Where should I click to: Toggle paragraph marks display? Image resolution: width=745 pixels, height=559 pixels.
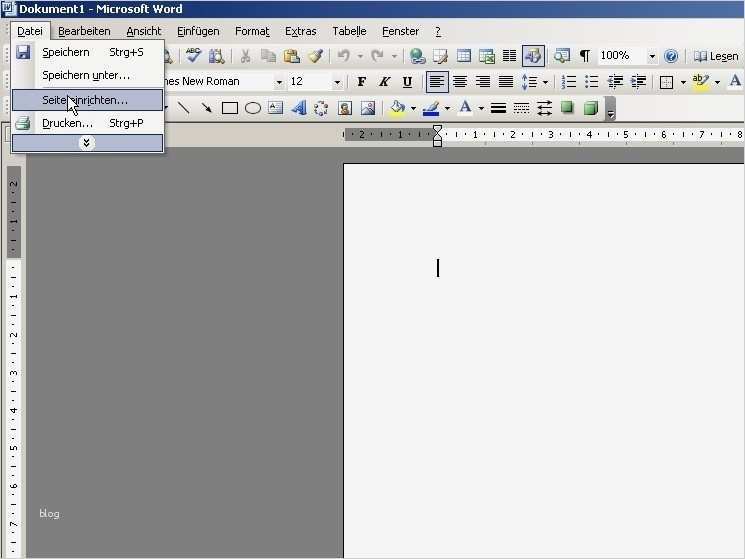[x=585, y=56]
